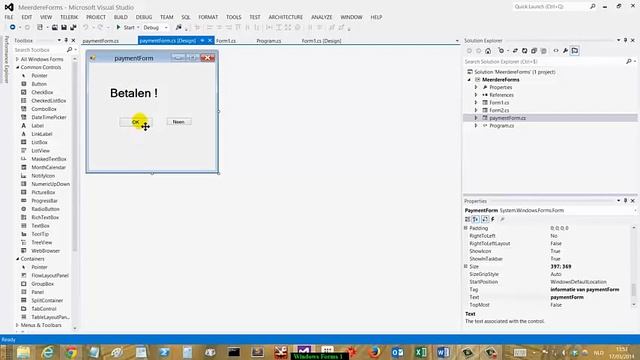The height and width of the screenshot is (360, 640).
Task: Open the DEBUG menu
Action: tap(144, 17)
